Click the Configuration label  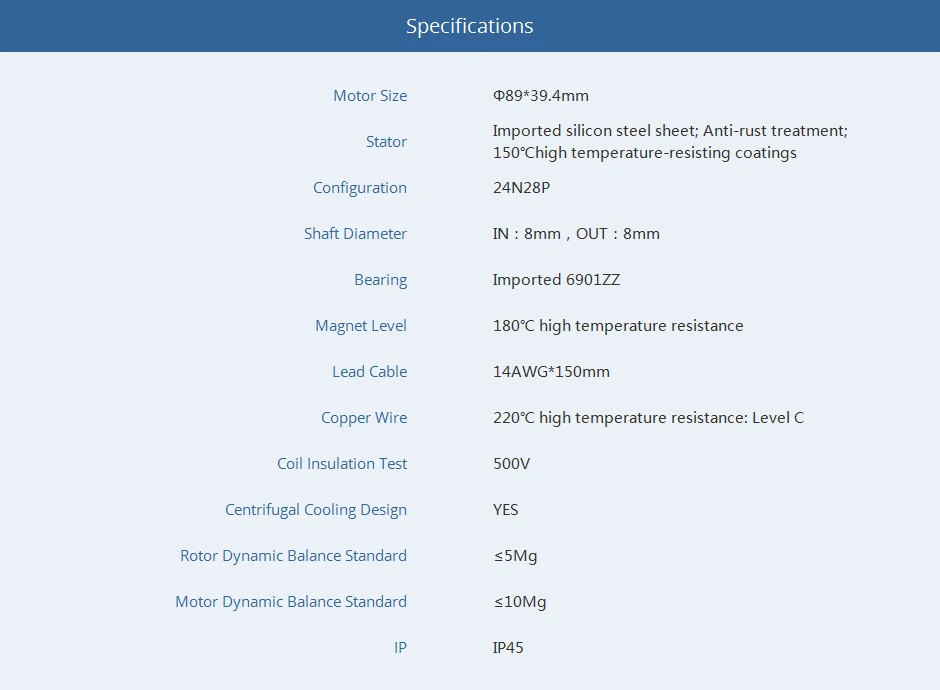360,188
